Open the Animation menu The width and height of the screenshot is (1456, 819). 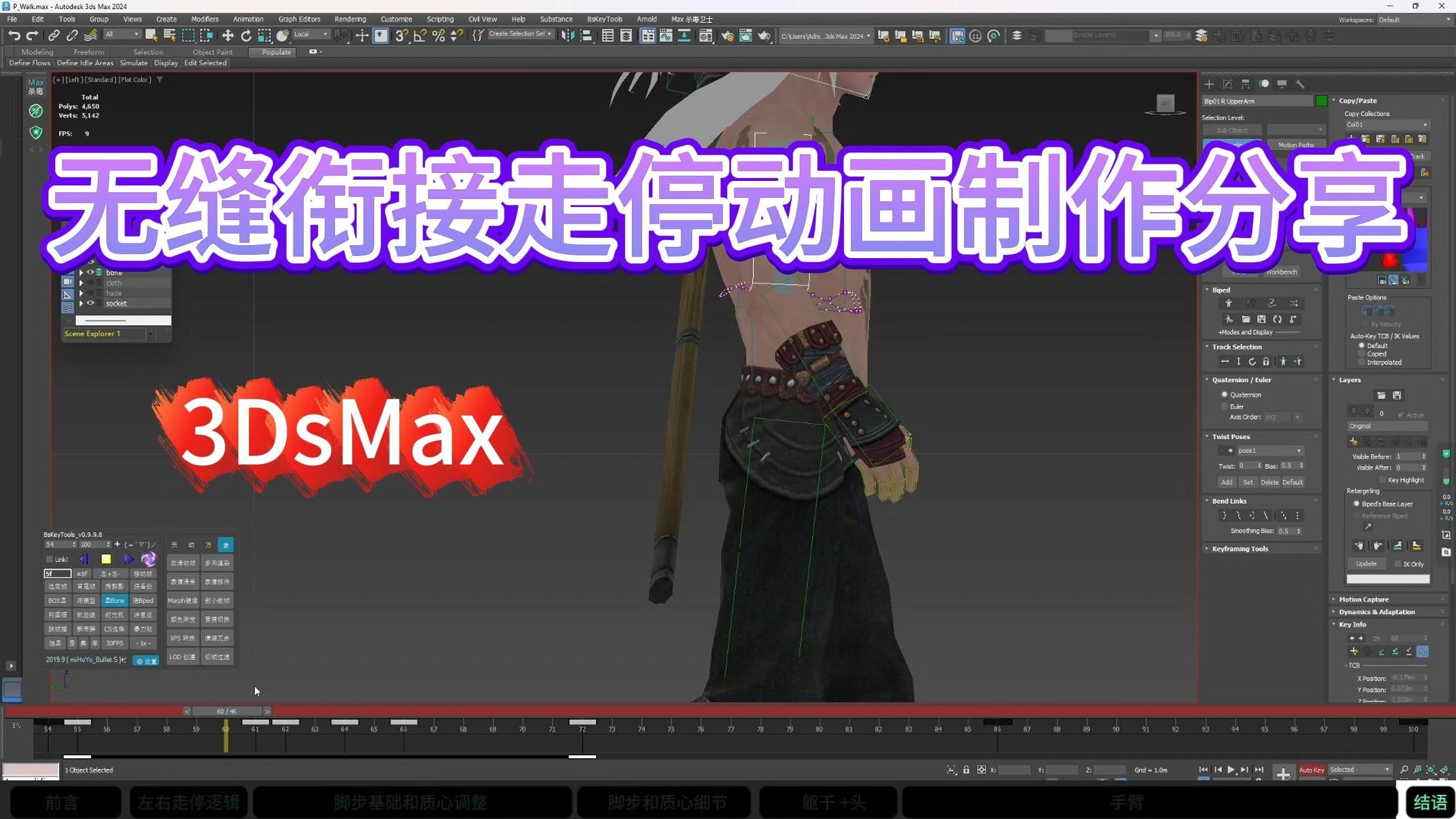pos(248,19)
